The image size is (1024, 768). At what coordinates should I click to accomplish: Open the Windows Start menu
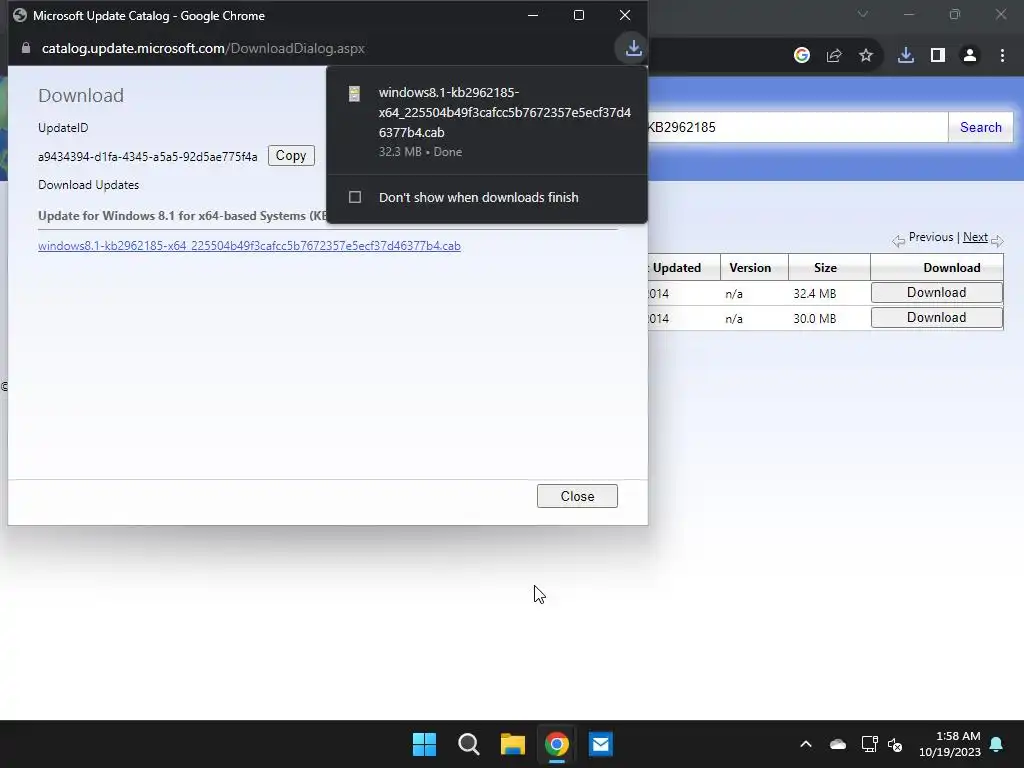pos(424,744)
